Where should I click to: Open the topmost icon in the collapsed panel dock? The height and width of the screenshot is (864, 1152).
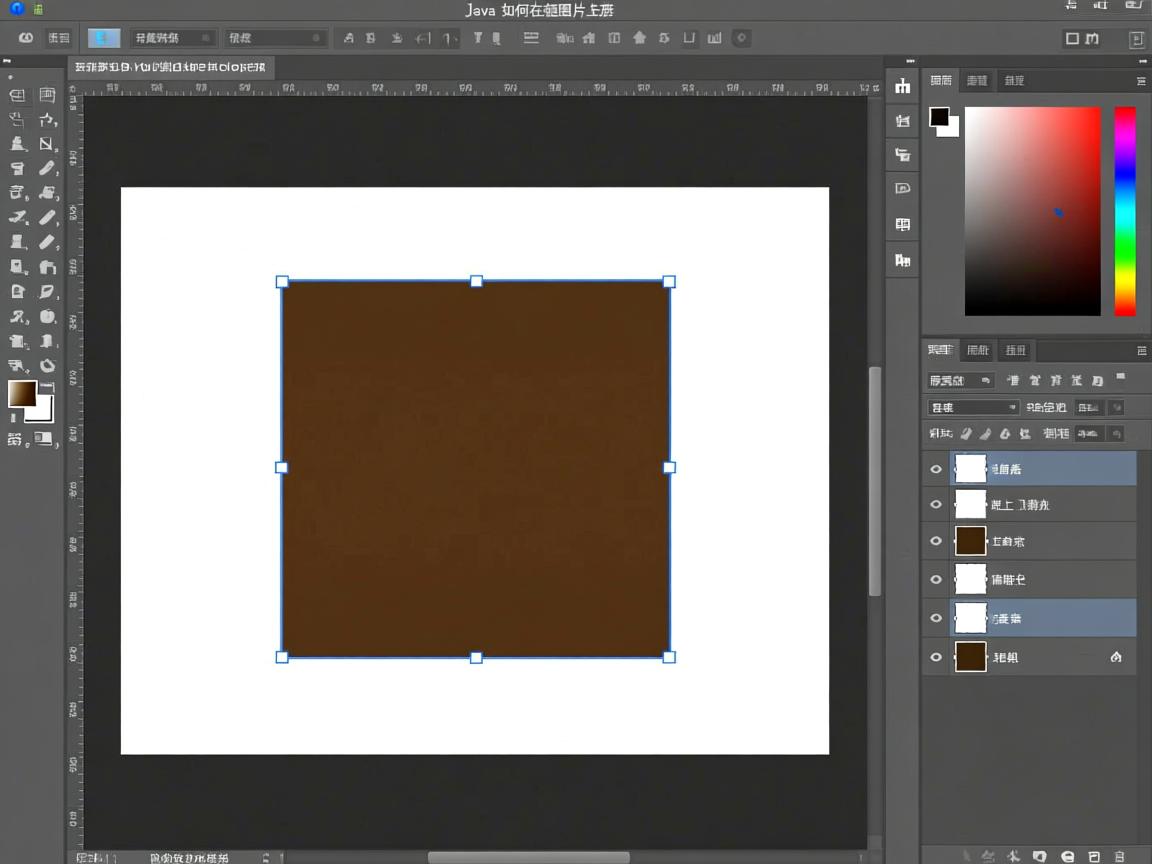[x=903, y=87]
